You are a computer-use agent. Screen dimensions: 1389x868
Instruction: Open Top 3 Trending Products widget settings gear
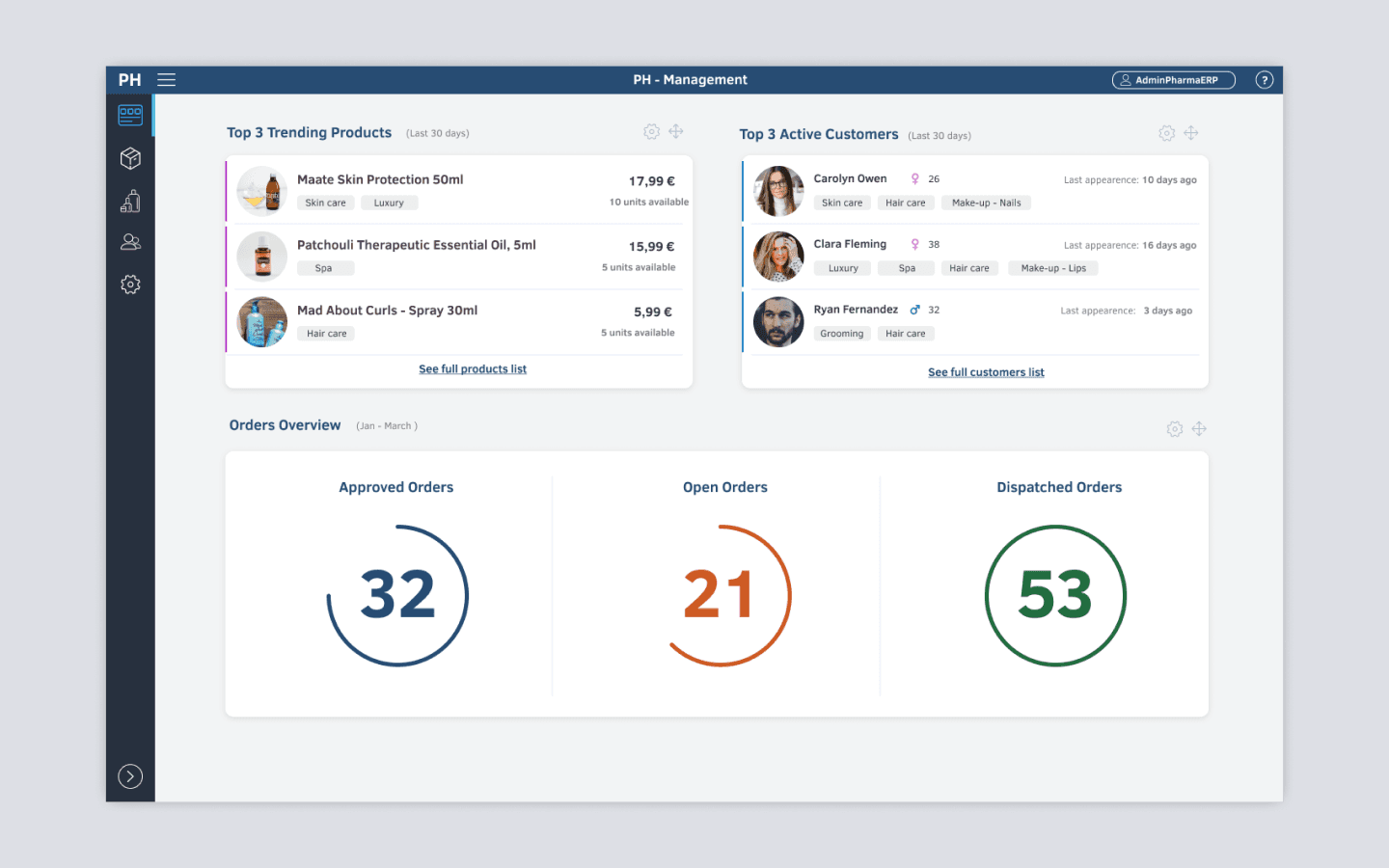pyautogui.click(x=651, y=132)
